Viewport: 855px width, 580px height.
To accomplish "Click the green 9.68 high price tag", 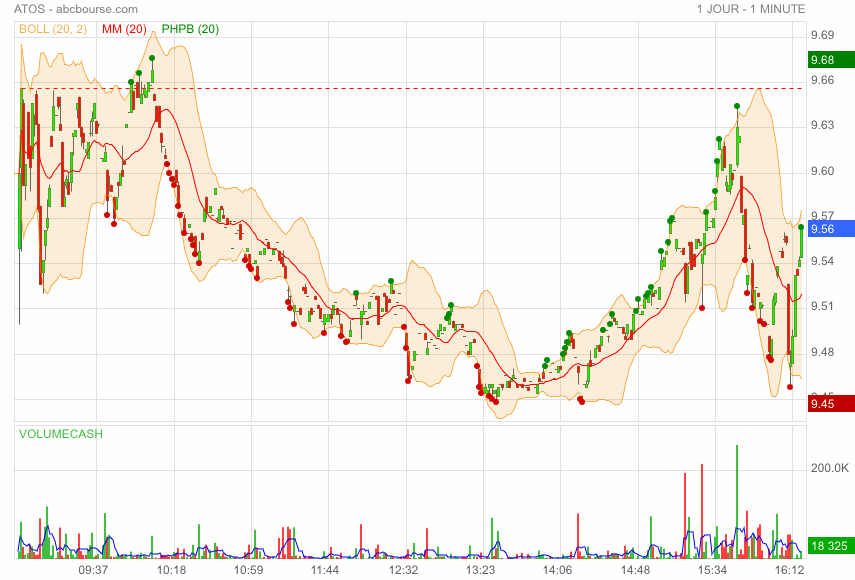I will (831, 60).
